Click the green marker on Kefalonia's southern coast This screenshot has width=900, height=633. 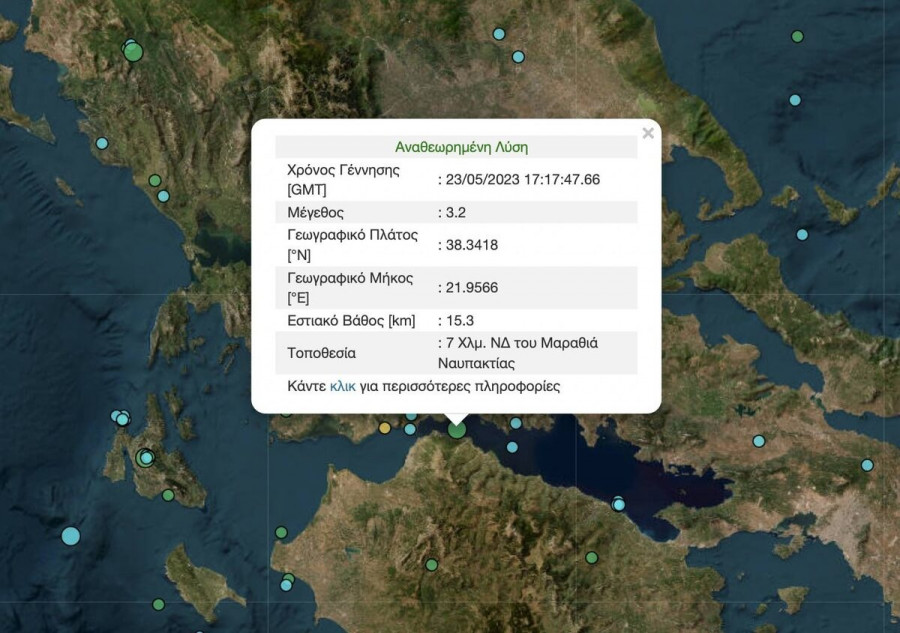click(168, 495)
